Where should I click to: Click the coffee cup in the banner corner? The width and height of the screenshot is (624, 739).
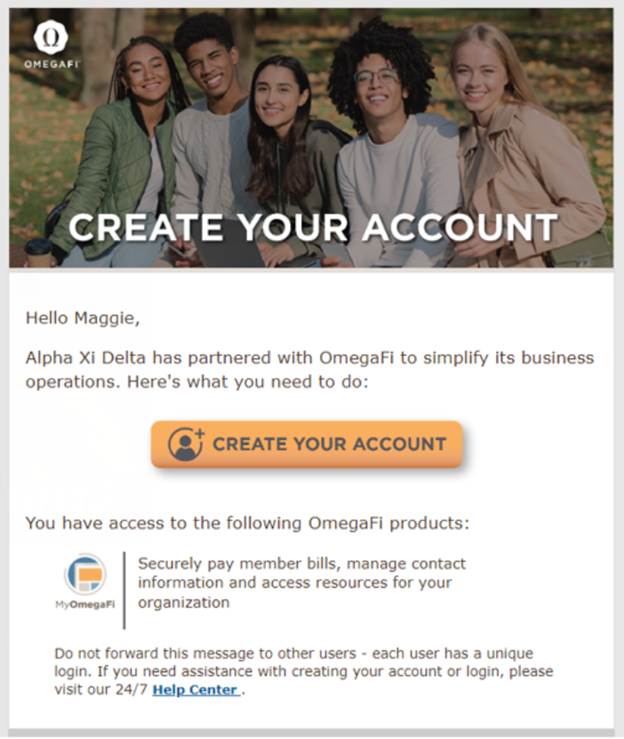[x=38, y=252]
